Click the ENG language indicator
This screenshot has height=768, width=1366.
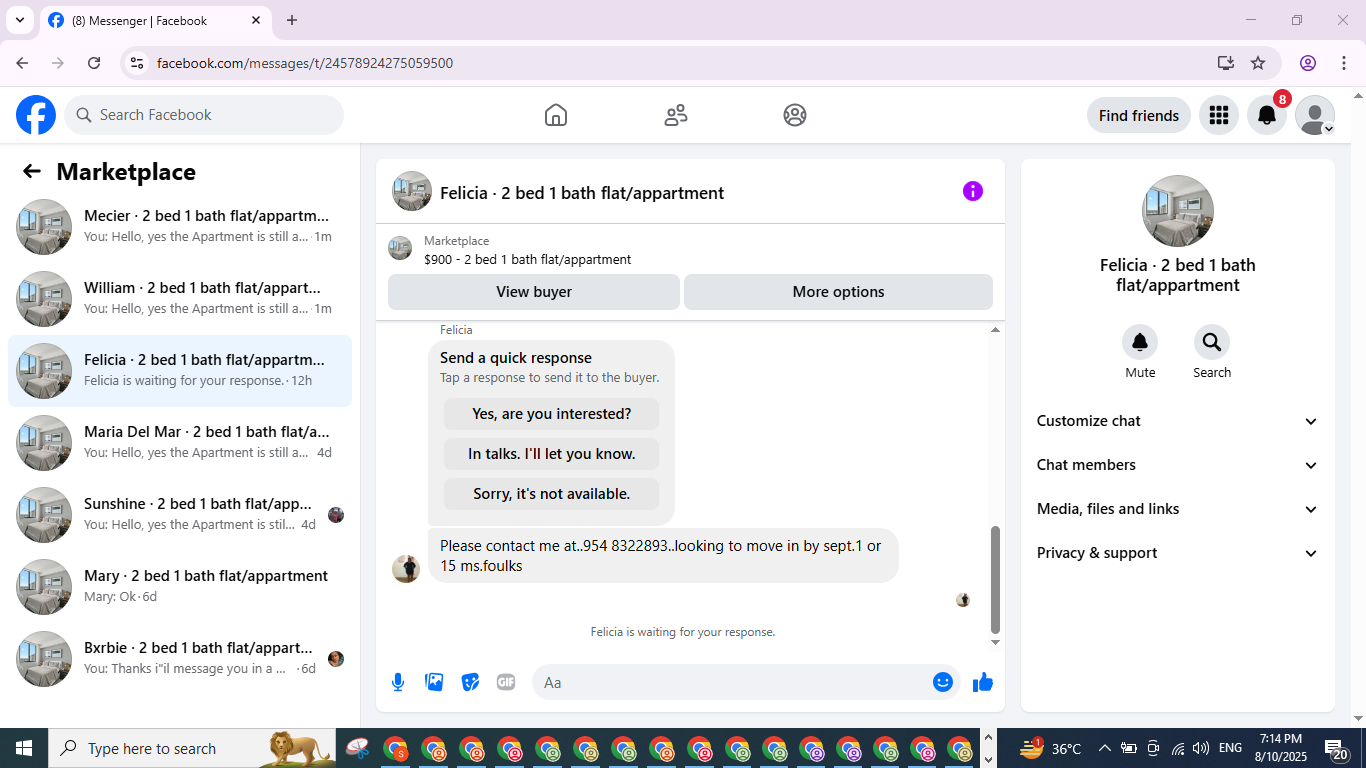click(1231, 748)
